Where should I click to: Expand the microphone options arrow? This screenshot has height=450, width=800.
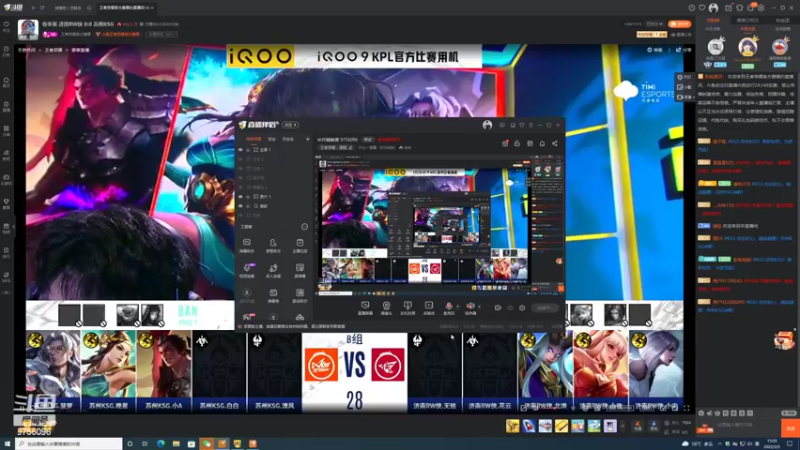[457, 307]
